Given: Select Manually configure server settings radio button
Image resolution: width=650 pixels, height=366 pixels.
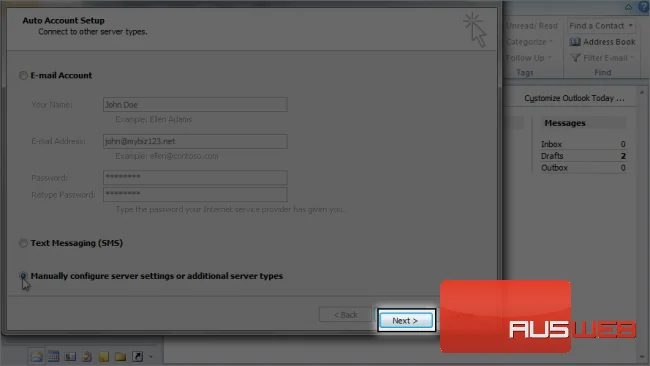Looking at the screenshot, I should [23, 276].
